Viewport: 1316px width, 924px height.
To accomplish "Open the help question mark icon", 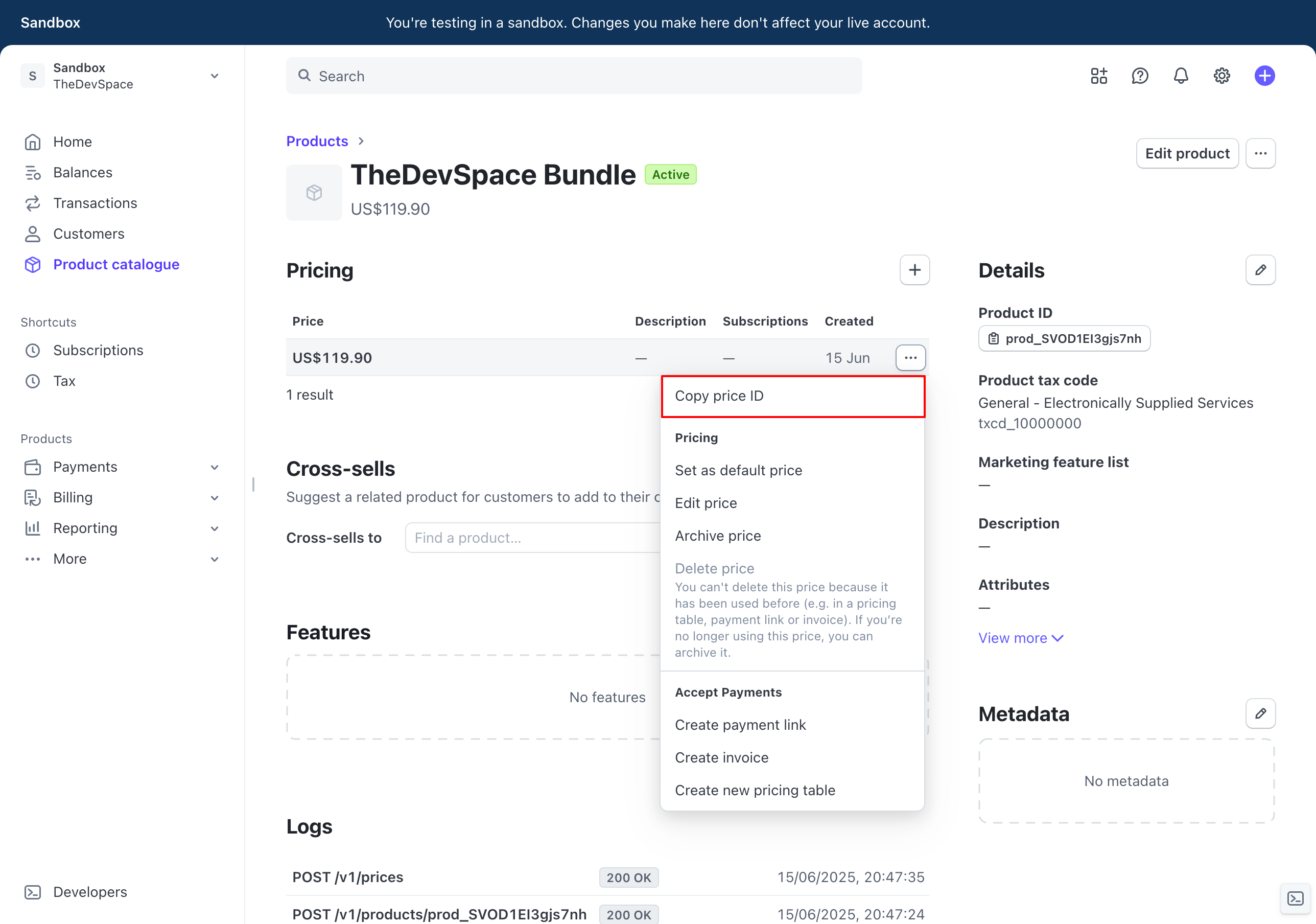I will pos(1139,76).
